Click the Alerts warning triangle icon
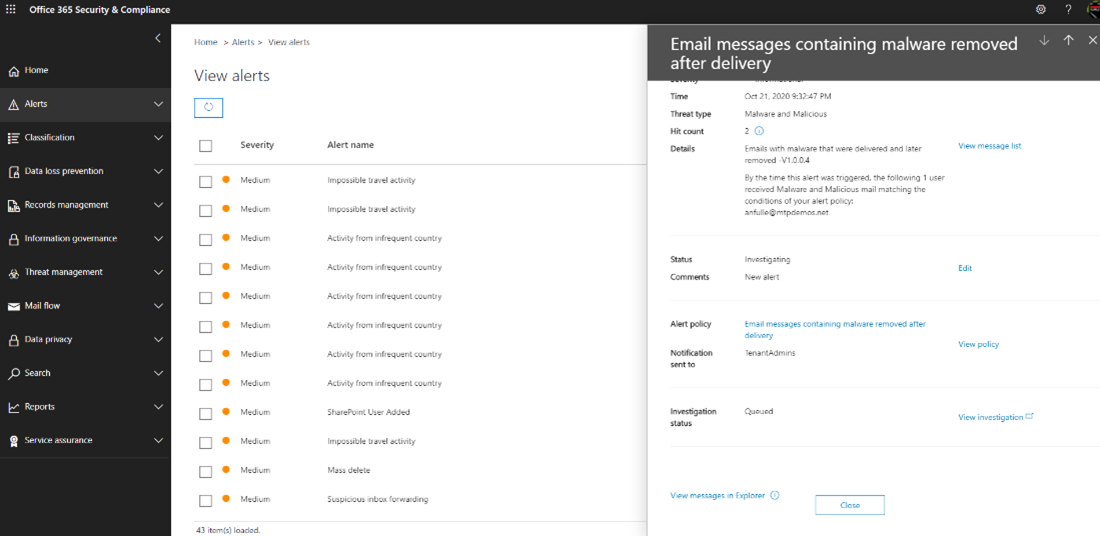The image size is (1100, 536). pyautogui.click(x=13, y=105)
